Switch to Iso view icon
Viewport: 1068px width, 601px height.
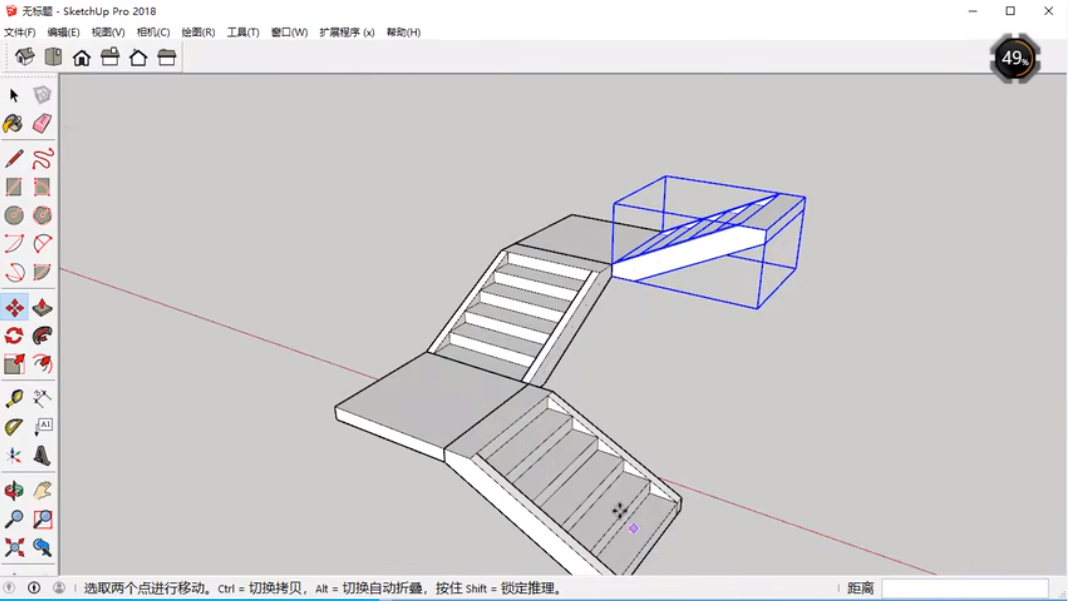25,57
